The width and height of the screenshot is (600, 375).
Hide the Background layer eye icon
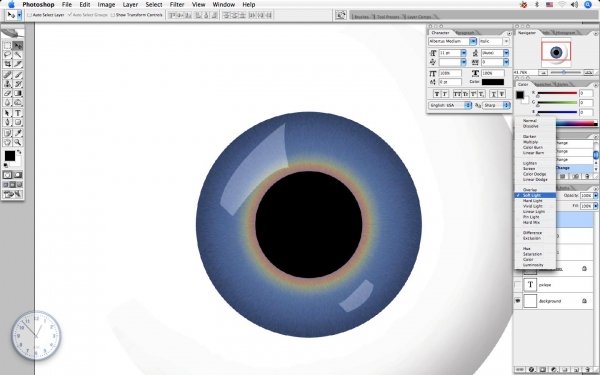[x=518, y=301]
